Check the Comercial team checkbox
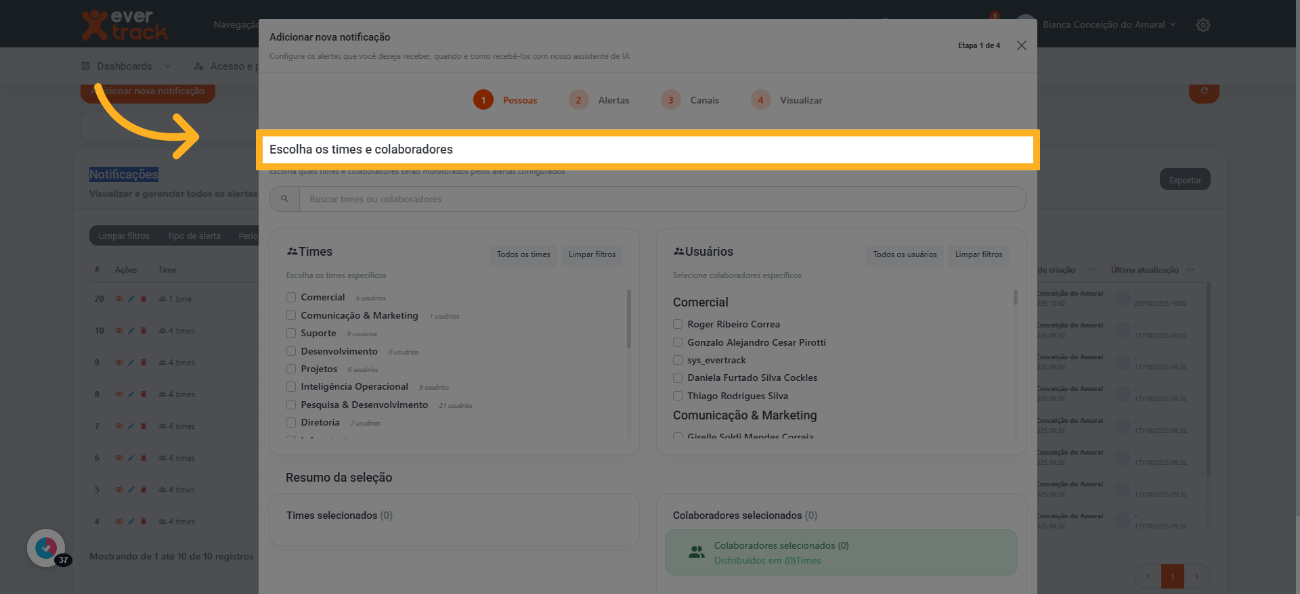 [291, 298]
